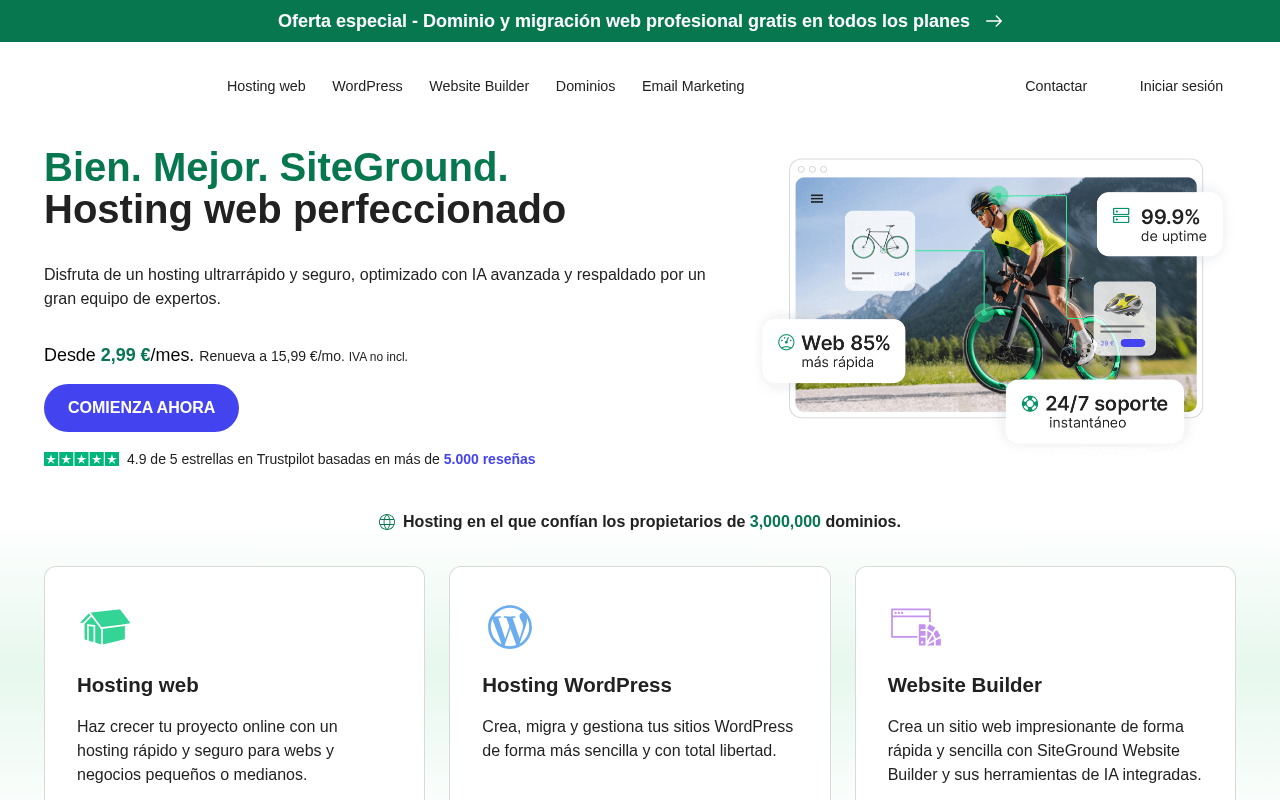Viewport: 1280px width, 800px height.
Task: Select the Hosting WordPress card title
Action: [577, 685]
